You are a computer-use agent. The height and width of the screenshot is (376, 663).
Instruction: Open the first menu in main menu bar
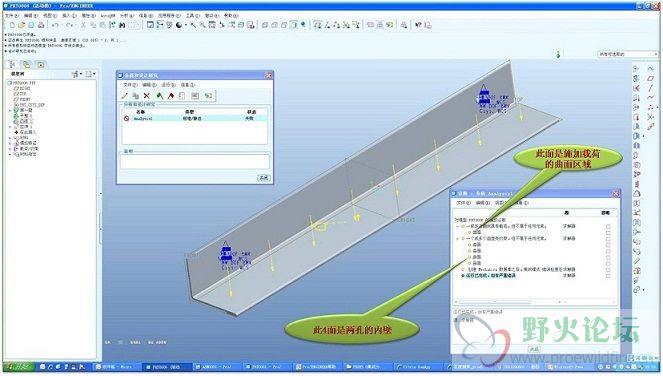[x=11, y=15]
